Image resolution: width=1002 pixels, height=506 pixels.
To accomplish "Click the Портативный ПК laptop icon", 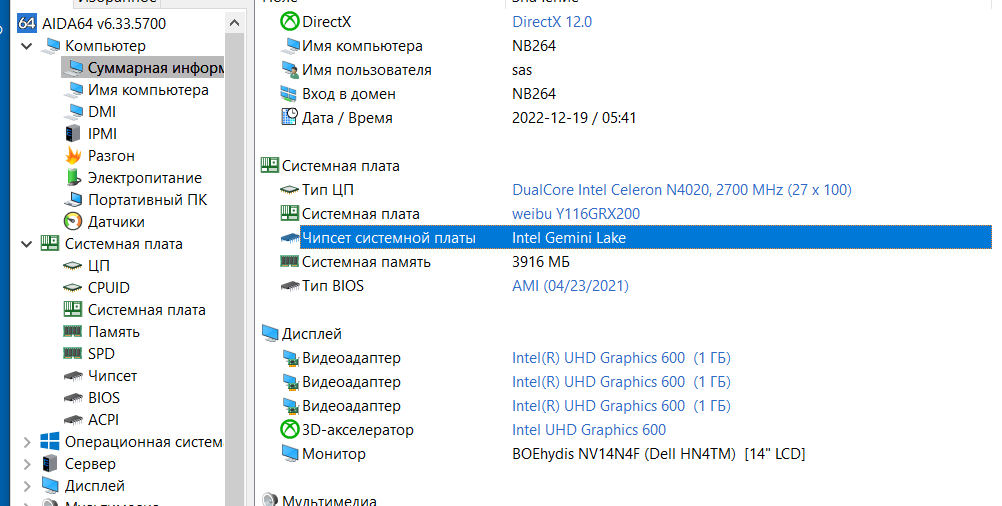I will pos(73,200).
